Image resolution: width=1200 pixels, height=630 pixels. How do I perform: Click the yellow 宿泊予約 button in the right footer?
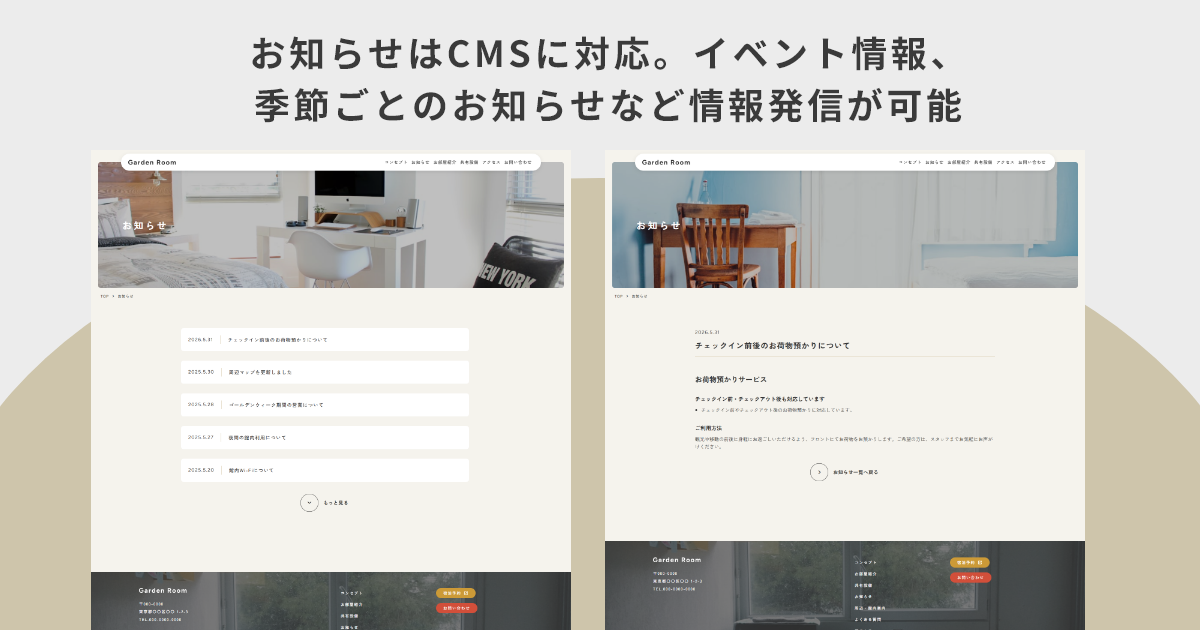tap(970, 563)
